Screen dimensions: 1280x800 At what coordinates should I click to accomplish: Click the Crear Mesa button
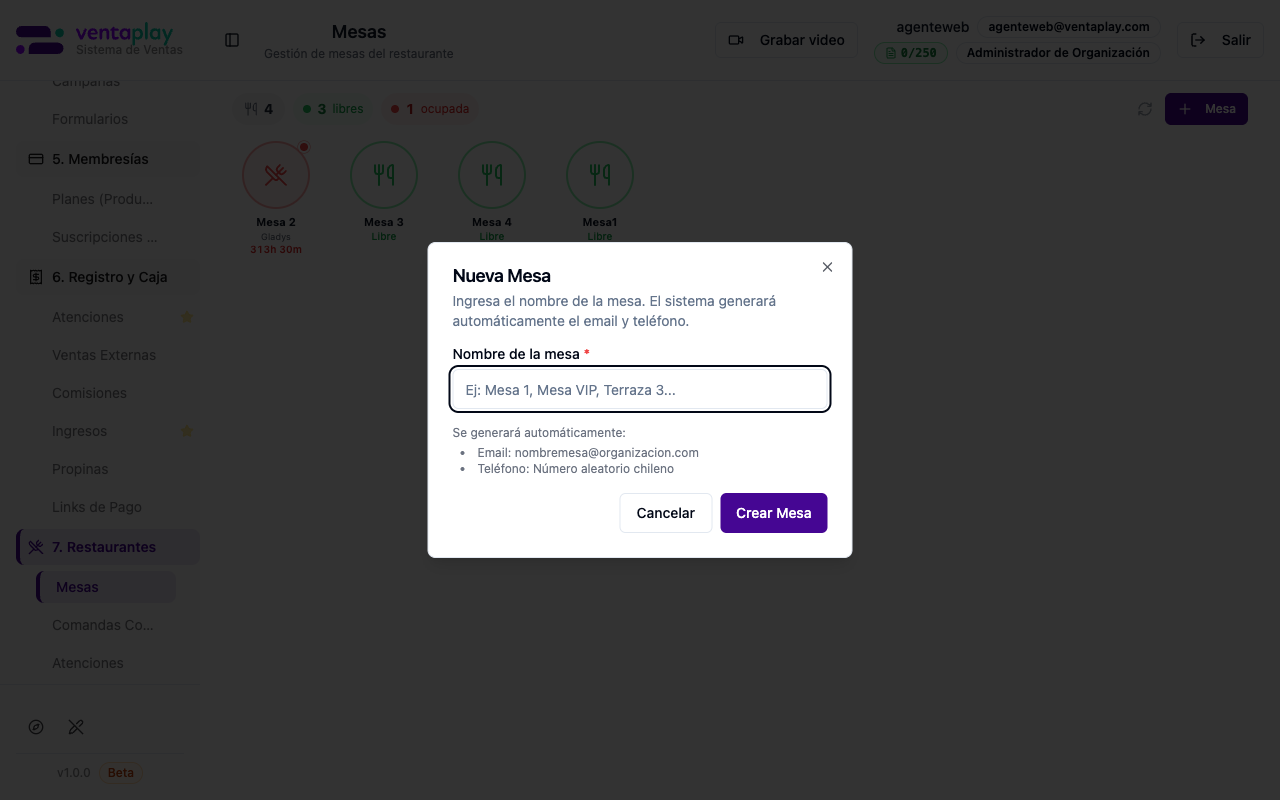click(773, 512)
